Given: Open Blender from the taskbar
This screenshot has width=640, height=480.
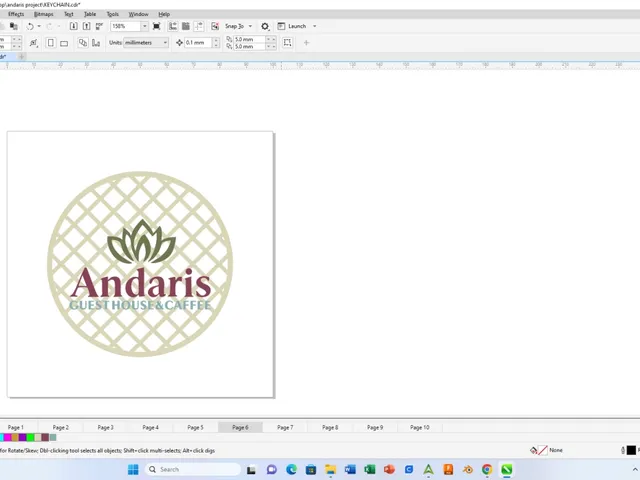Looking at the screenshot, I should pos(467,469).
